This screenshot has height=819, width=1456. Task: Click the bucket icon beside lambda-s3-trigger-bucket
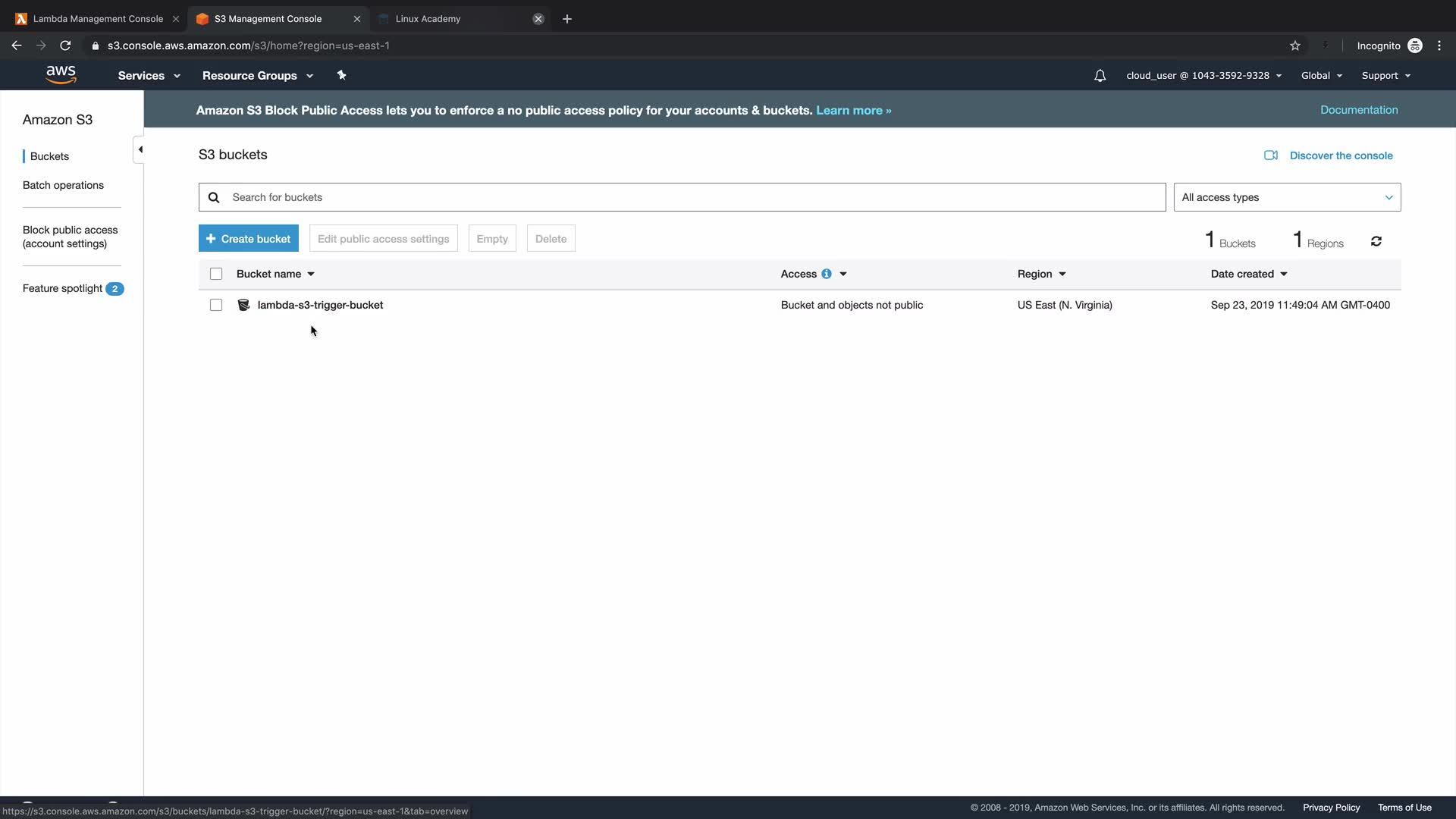tap(243, 305)
